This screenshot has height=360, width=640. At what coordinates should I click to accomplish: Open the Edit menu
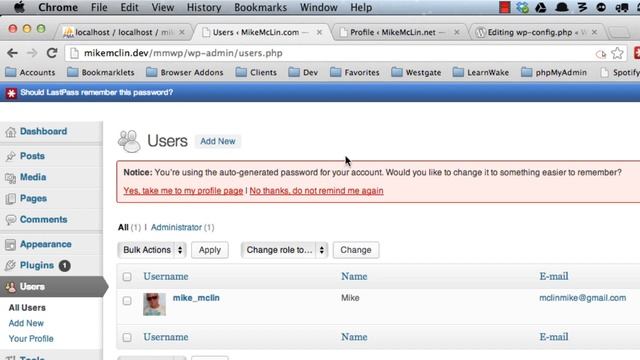(x=129, y=7)
